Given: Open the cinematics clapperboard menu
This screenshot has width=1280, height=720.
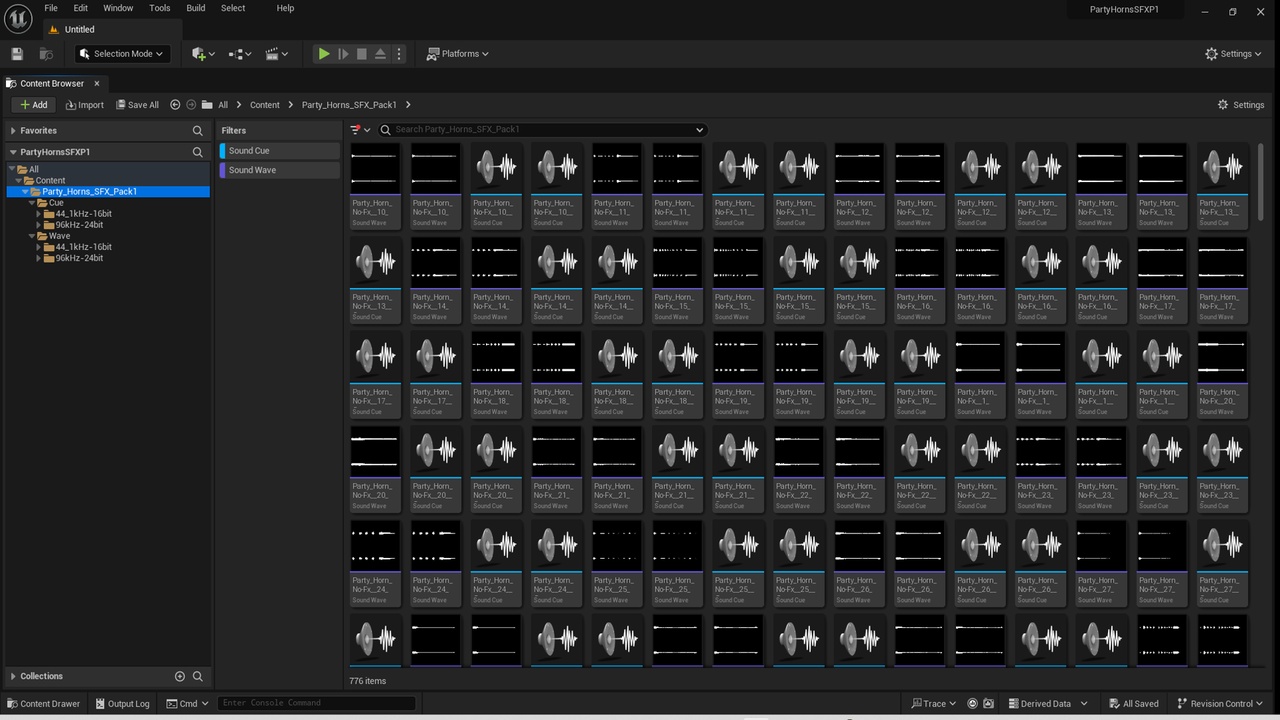Looking at the screenshot, I should [x=277, y=54].
